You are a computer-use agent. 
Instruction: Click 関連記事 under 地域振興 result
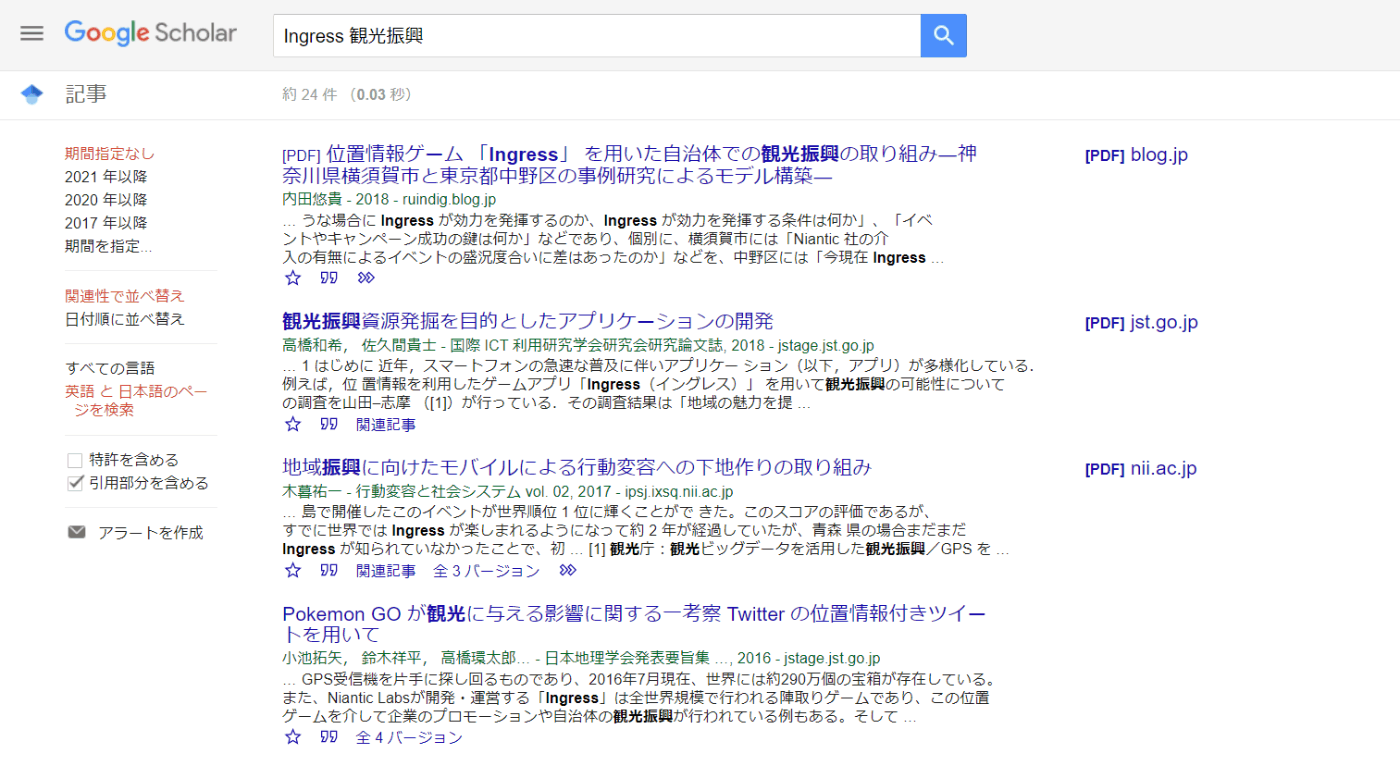click(x=386, y=570)
